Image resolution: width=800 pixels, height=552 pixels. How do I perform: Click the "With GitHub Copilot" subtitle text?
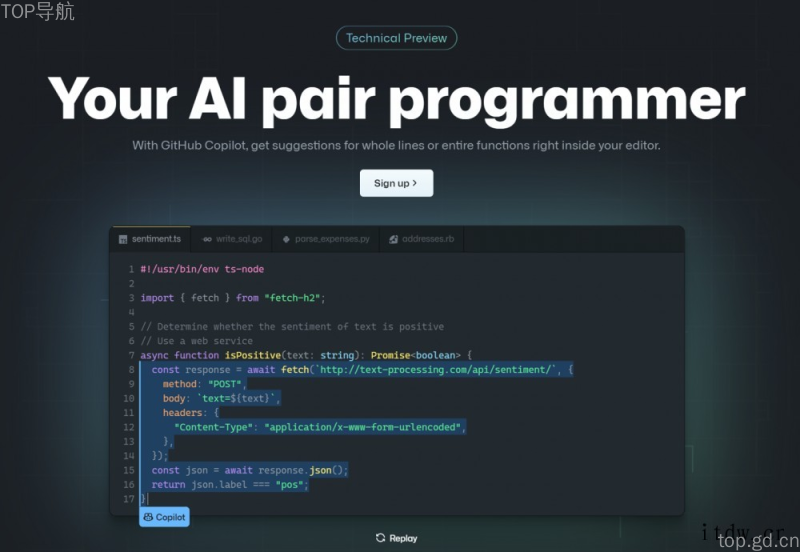(396, 145)
